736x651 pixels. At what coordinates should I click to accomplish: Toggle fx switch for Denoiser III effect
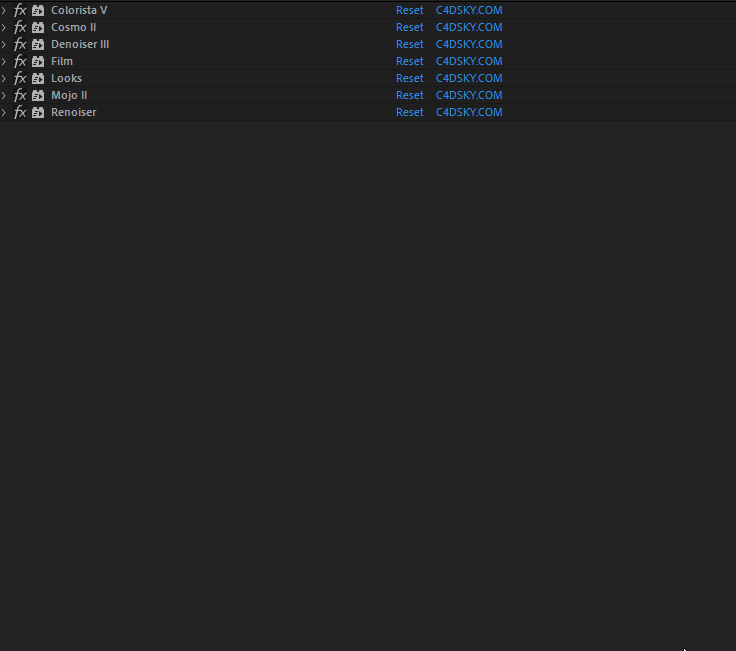point(20,44)
